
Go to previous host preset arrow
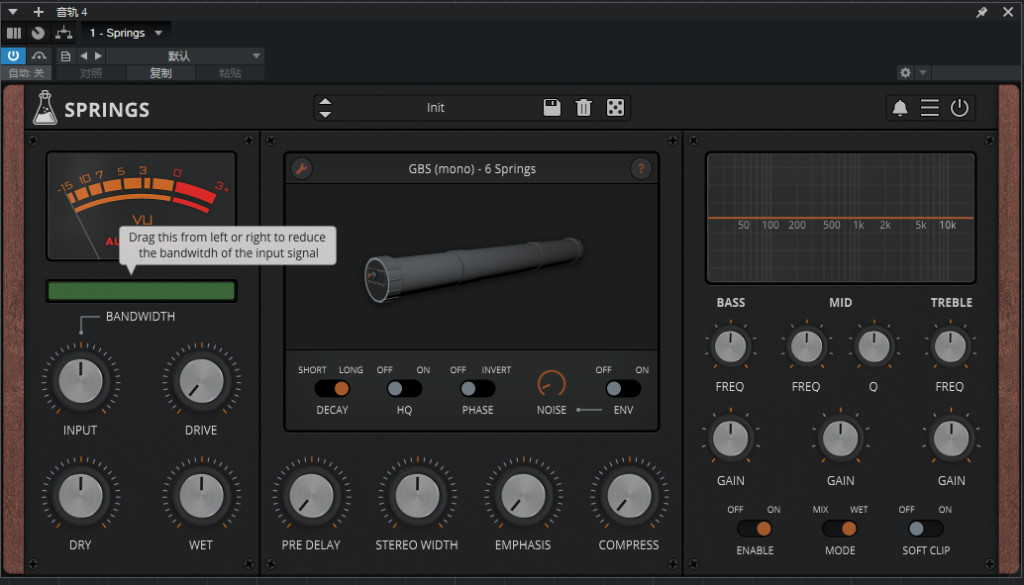[x=84, y=56]
